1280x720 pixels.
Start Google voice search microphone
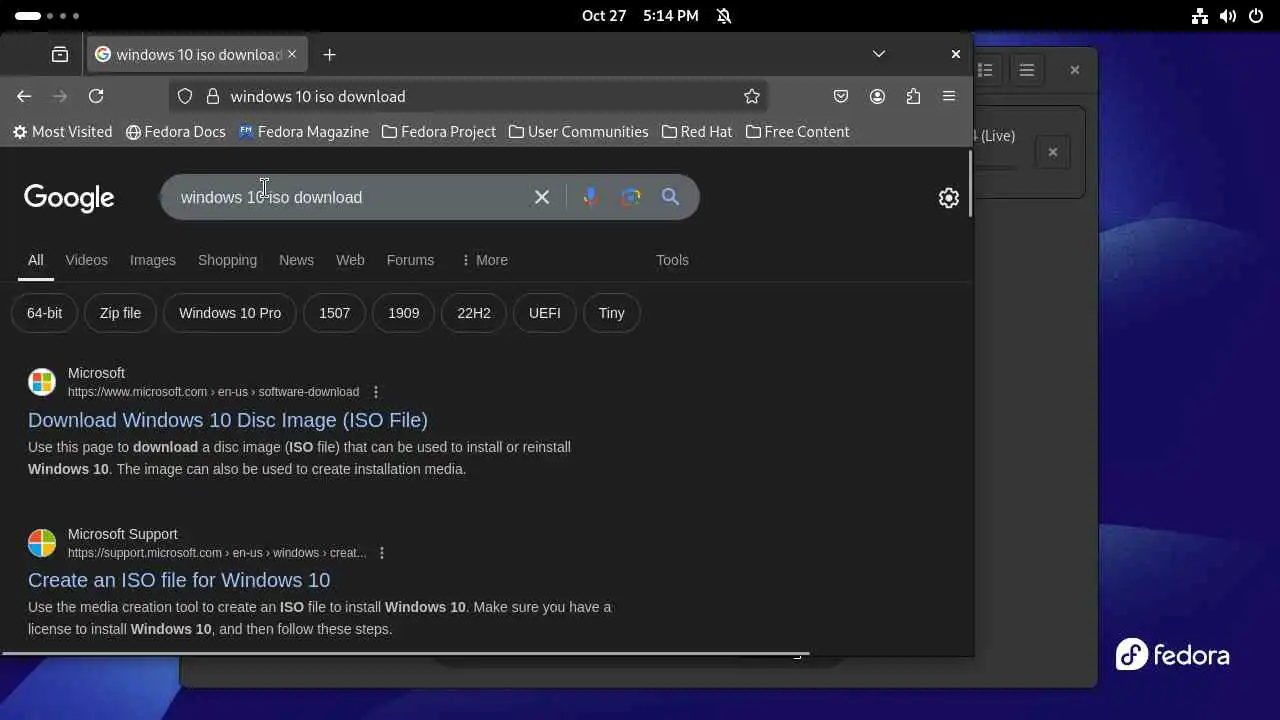tap(591, 197)
